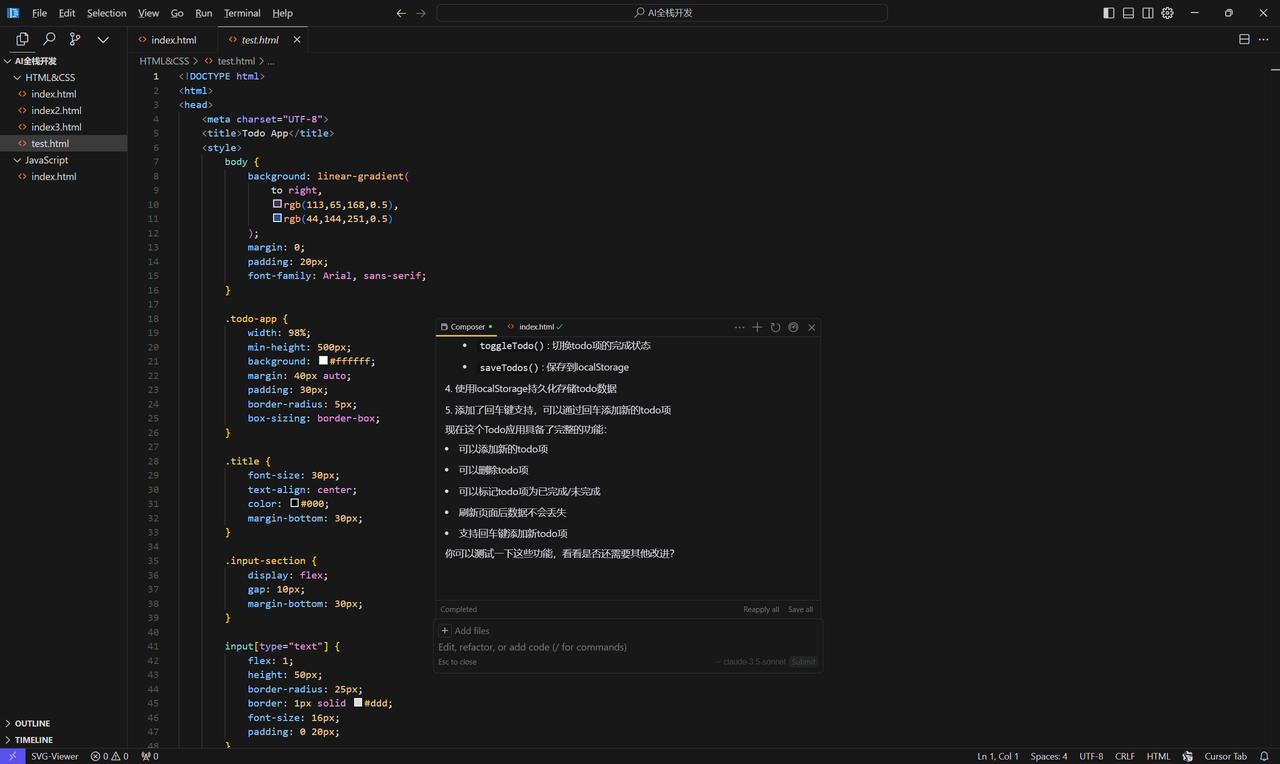Select the index.html tab in Composer

(x=535, y=327)
